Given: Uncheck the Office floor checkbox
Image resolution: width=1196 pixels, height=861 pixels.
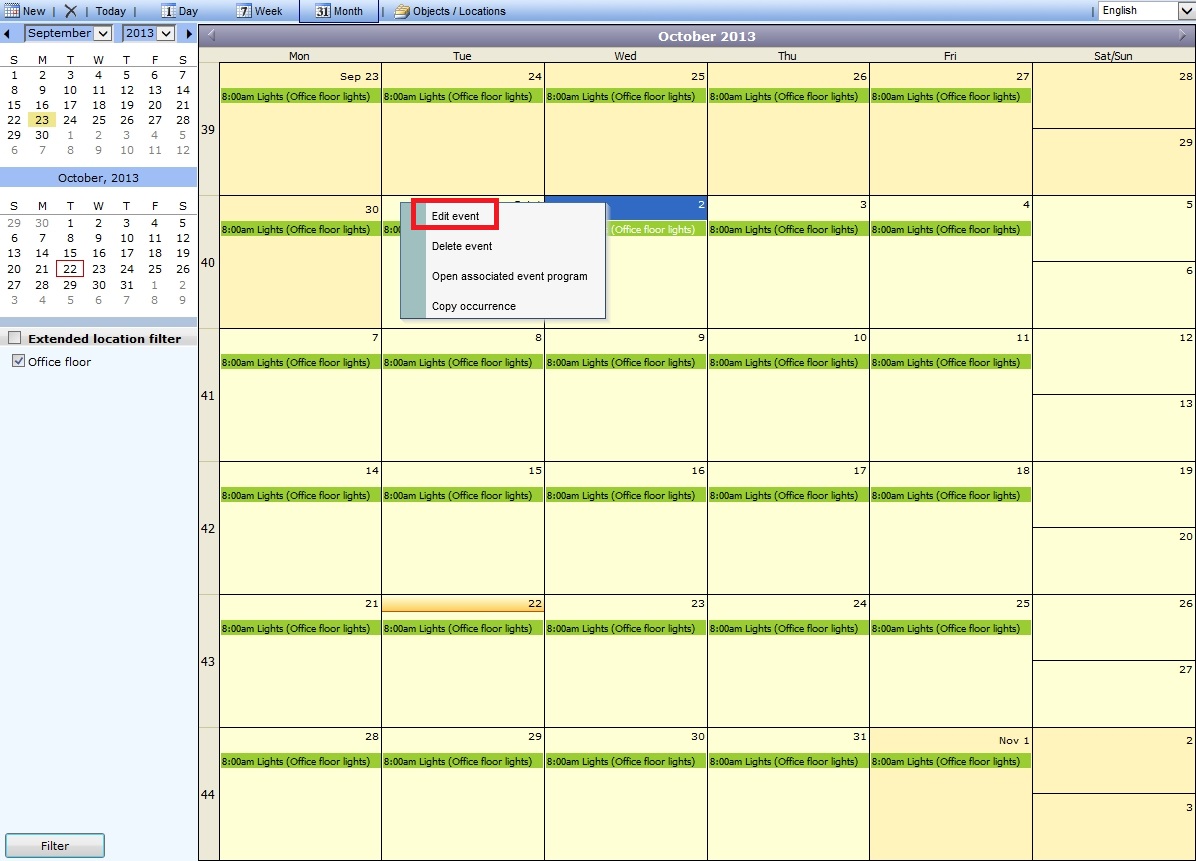Looking at the screenshot, I should pyautogui.click(x=18, y=361).
